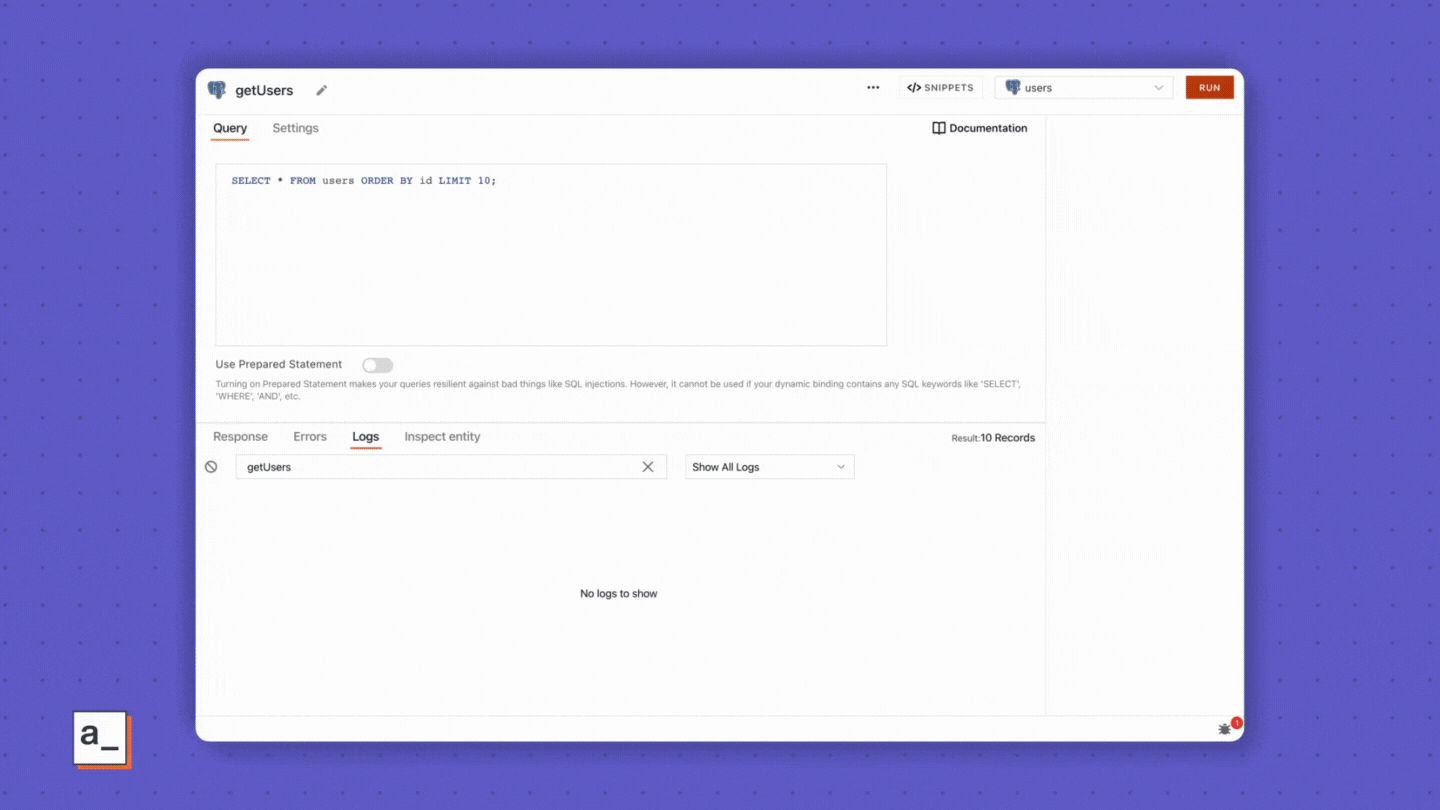
Task: Click the clear logs circle-slash icon
Action: tap(211, 467)
